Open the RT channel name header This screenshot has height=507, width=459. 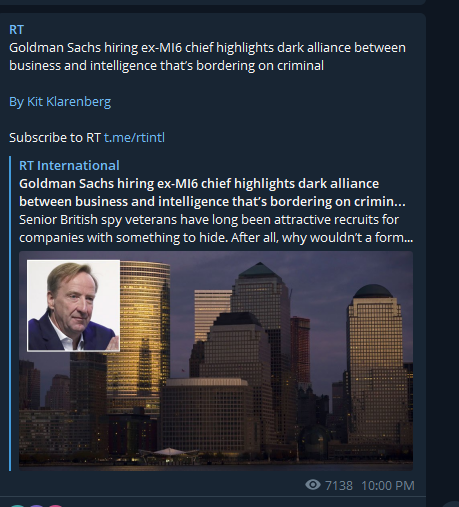(x=16, y=30)
